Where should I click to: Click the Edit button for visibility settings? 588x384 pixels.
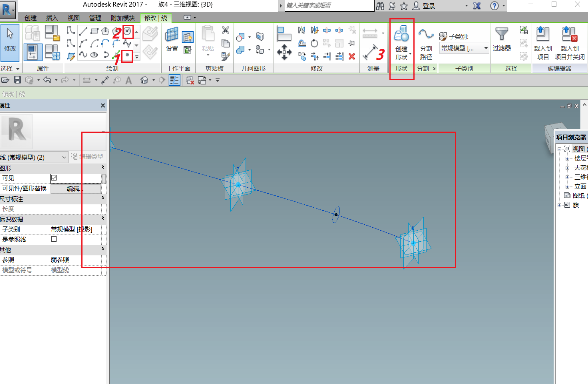[x=73, y=189]
